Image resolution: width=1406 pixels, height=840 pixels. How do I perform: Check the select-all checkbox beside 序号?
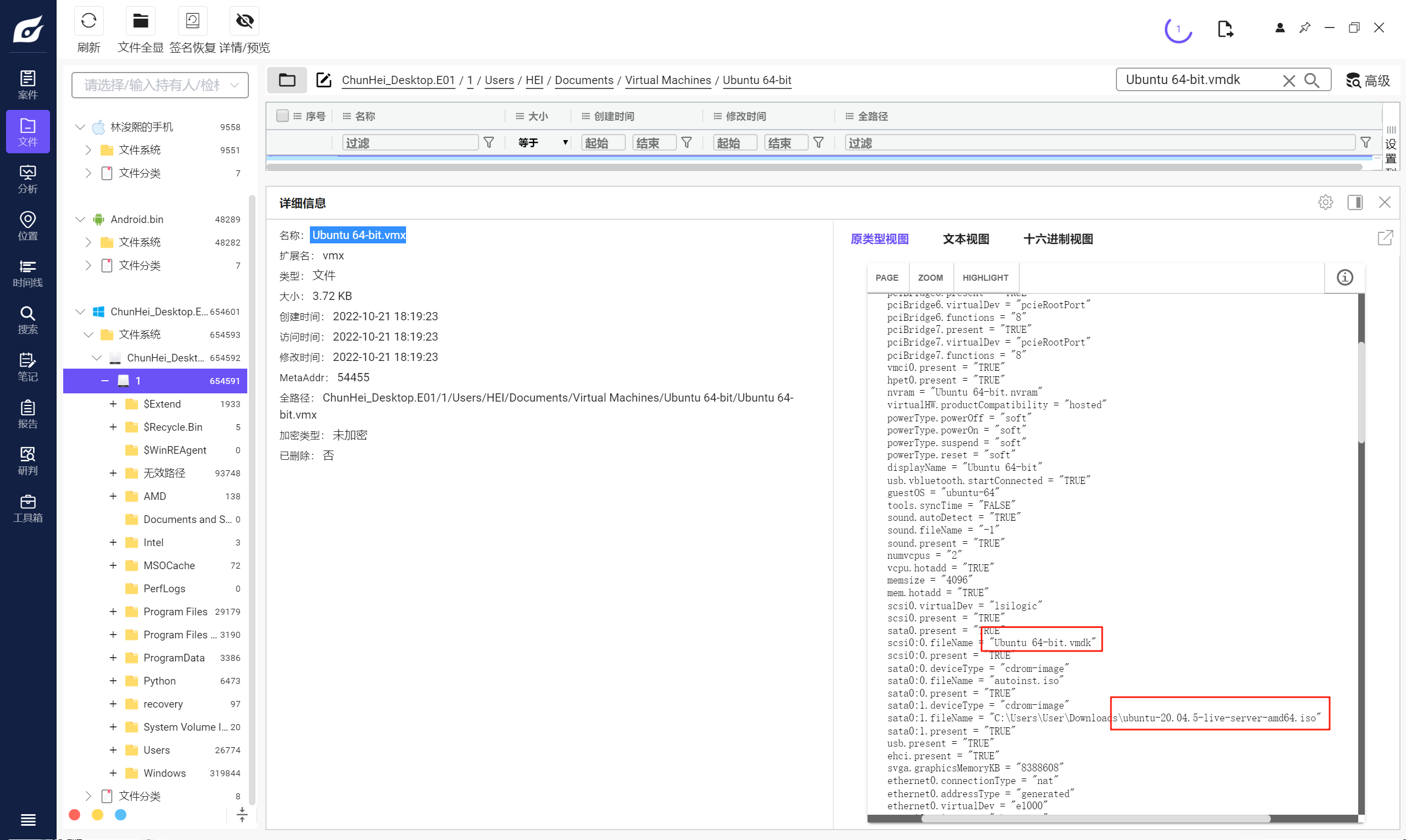282,116
